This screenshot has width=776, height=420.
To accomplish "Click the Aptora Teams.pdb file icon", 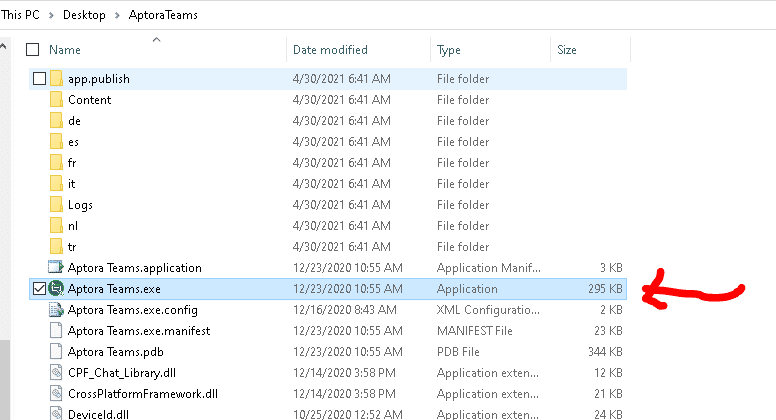I will [x=56, y=352].
